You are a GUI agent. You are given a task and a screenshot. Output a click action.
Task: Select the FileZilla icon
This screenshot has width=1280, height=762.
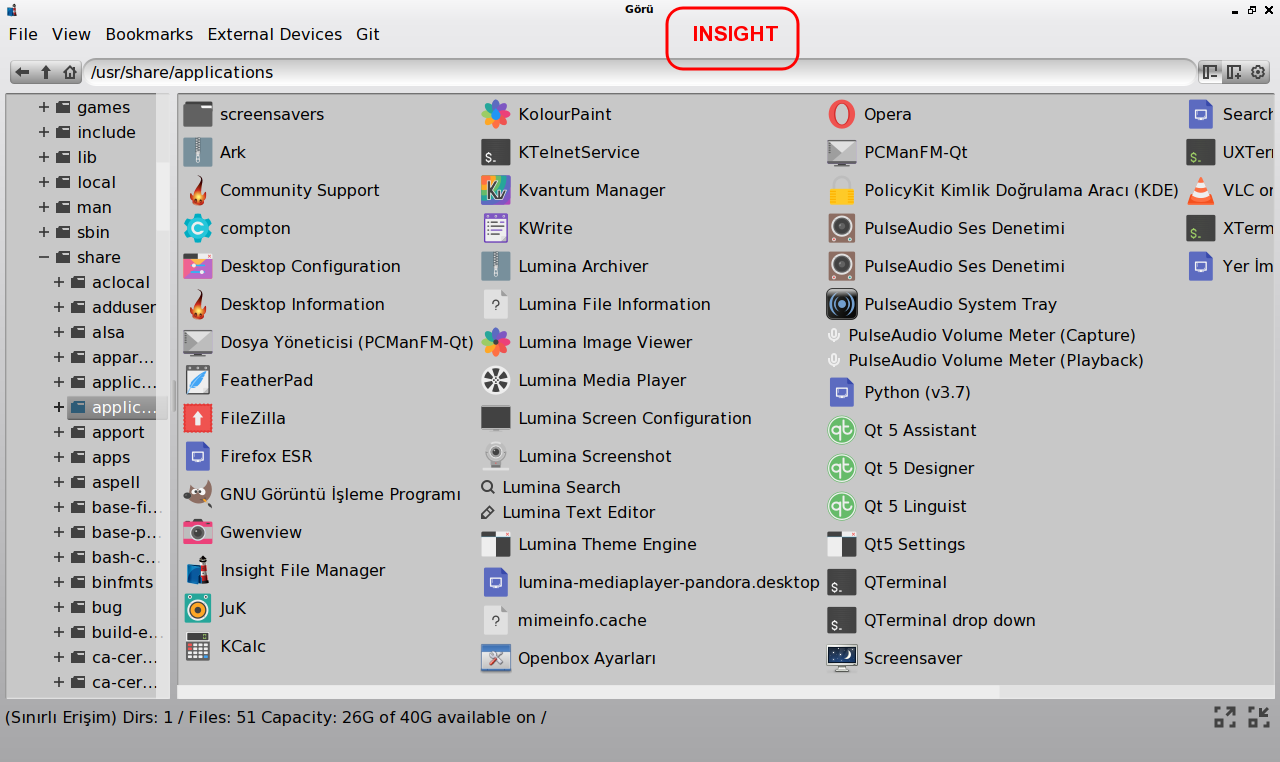[198, 418]
